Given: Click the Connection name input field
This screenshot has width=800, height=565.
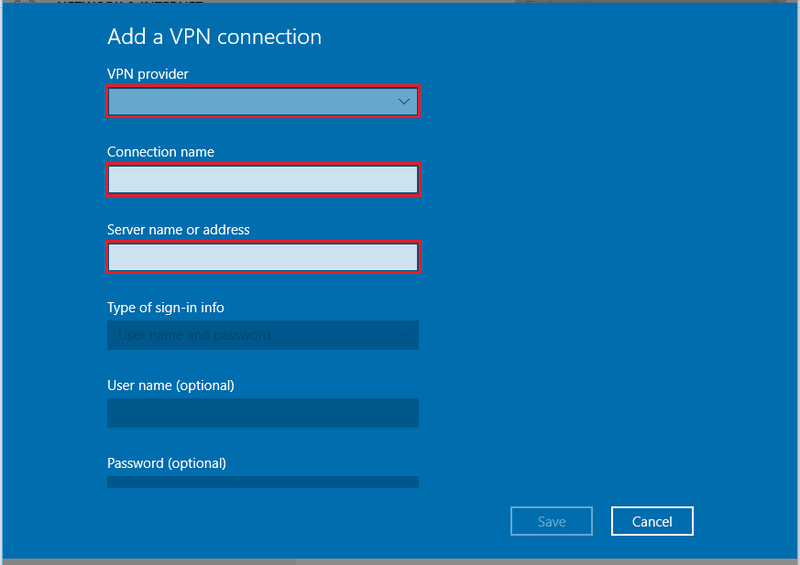Looking at the screenshot, I should [263, 180].
